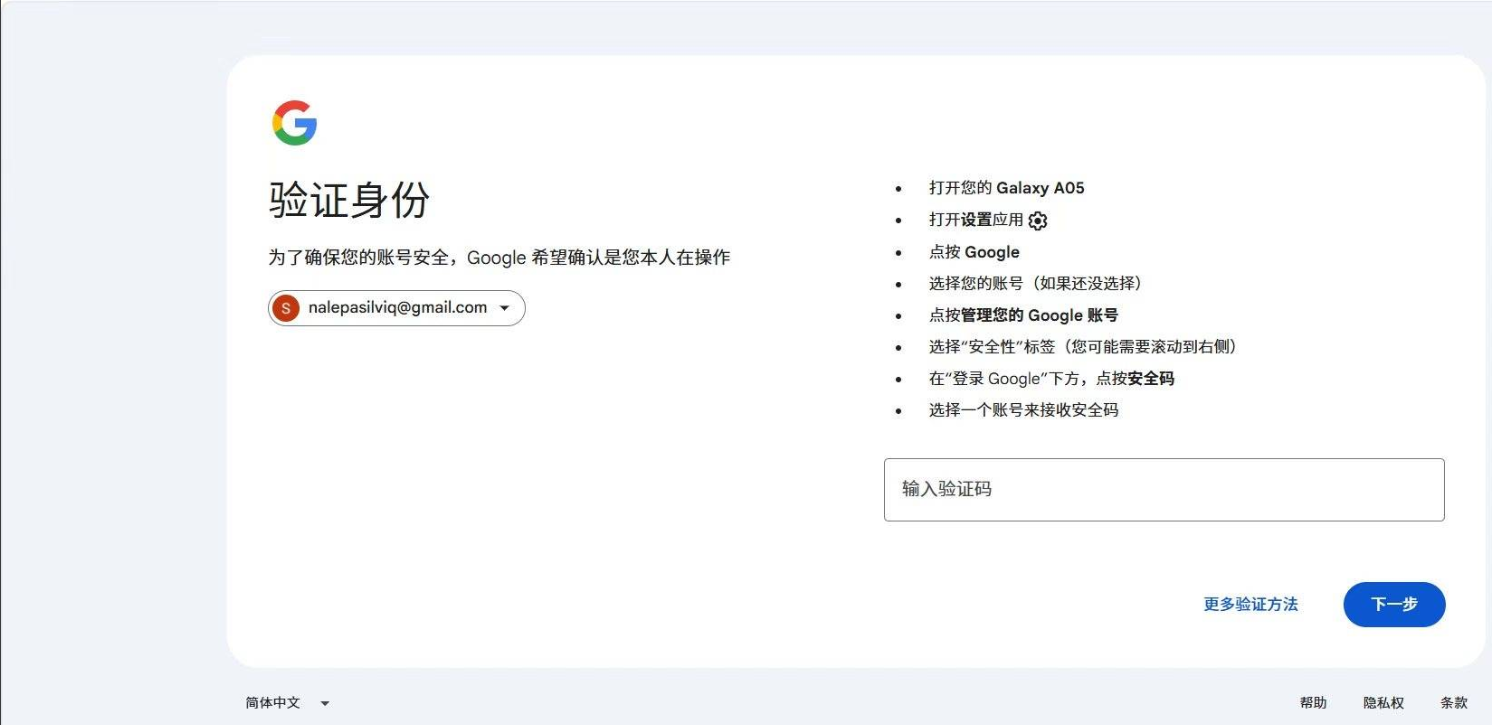This screenshot has height=725, width=1492.
Task: Open the 隐私权 footer link
Action: click(x=1384, y=703)
